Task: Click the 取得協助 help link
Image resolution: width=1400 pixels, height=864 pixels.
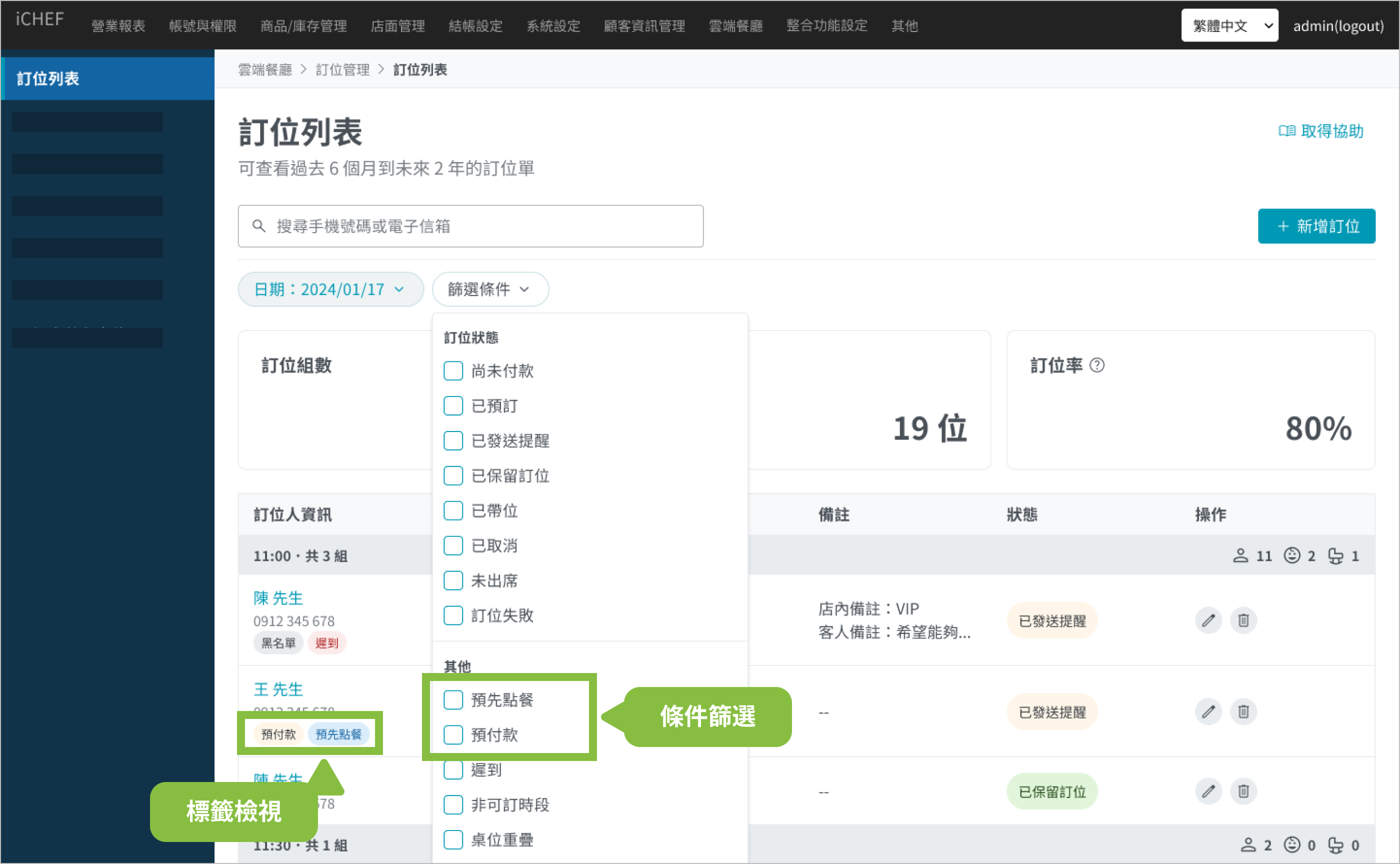Action: (x=1320, y=131)
